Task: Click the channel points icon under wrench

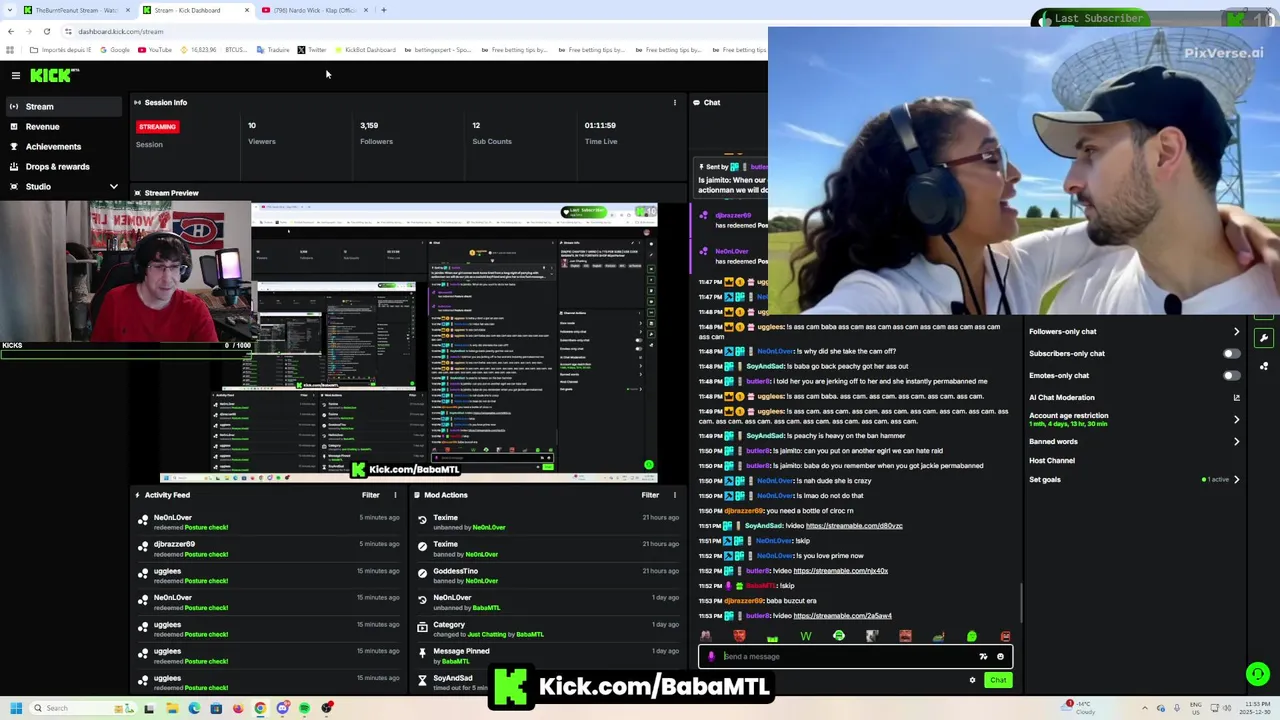Action: pyautogui.click(x=1264, y=366)
